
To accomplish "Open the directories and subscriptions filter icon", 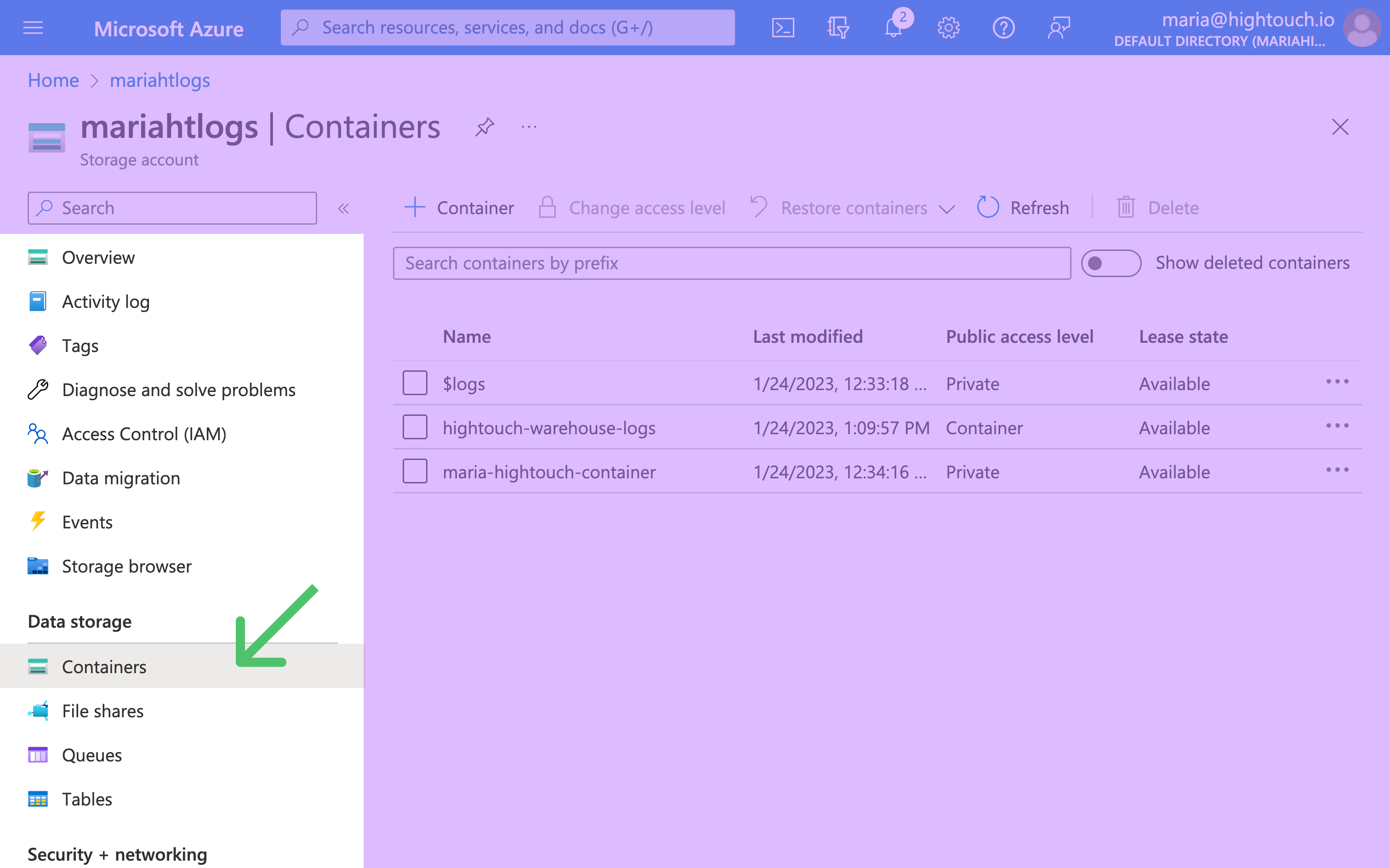I will (x=837, y=28).
